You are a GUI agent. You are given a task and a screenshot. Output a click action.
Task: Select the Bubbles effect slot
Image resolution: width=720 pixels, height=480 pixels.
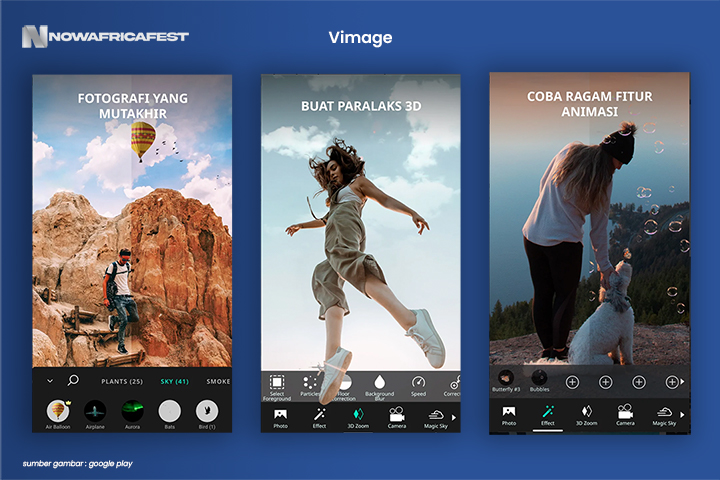539,378
